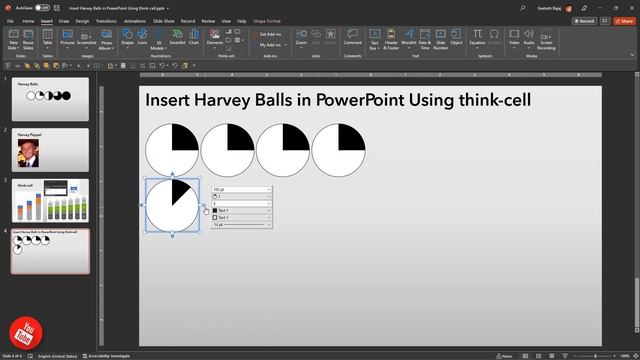Insert a Text Box
This screenshot has height=360, width=640.
coord(374,40)
